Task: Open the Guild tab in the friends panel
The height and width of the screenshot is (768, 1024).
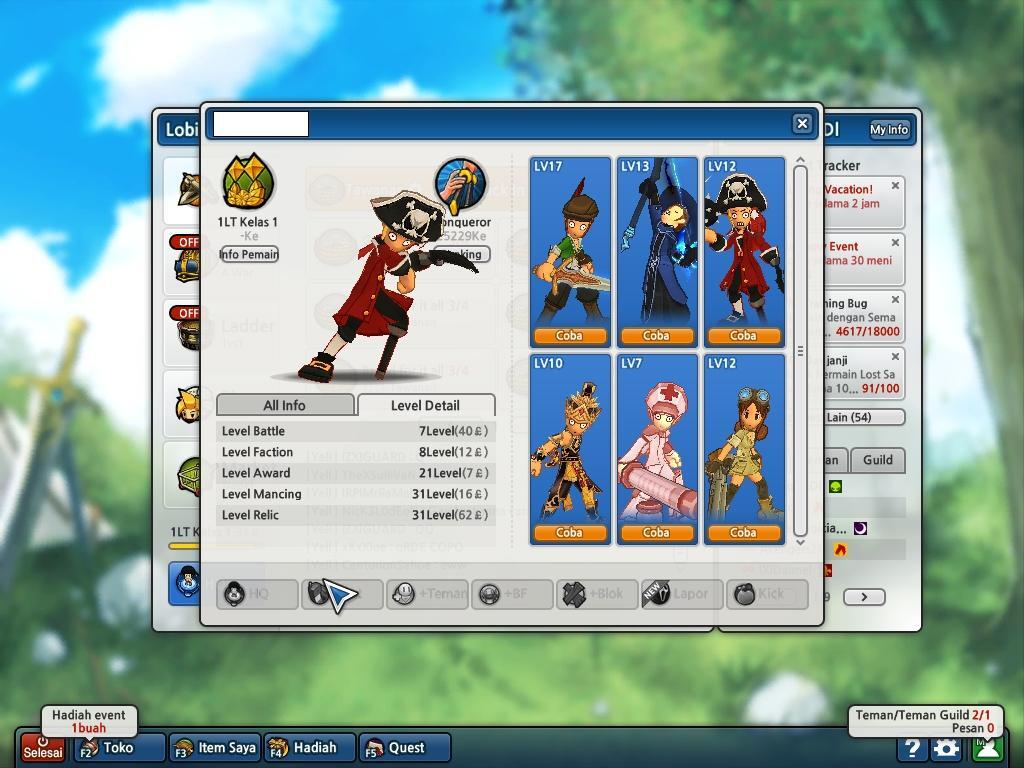Action: click(878, 460)
